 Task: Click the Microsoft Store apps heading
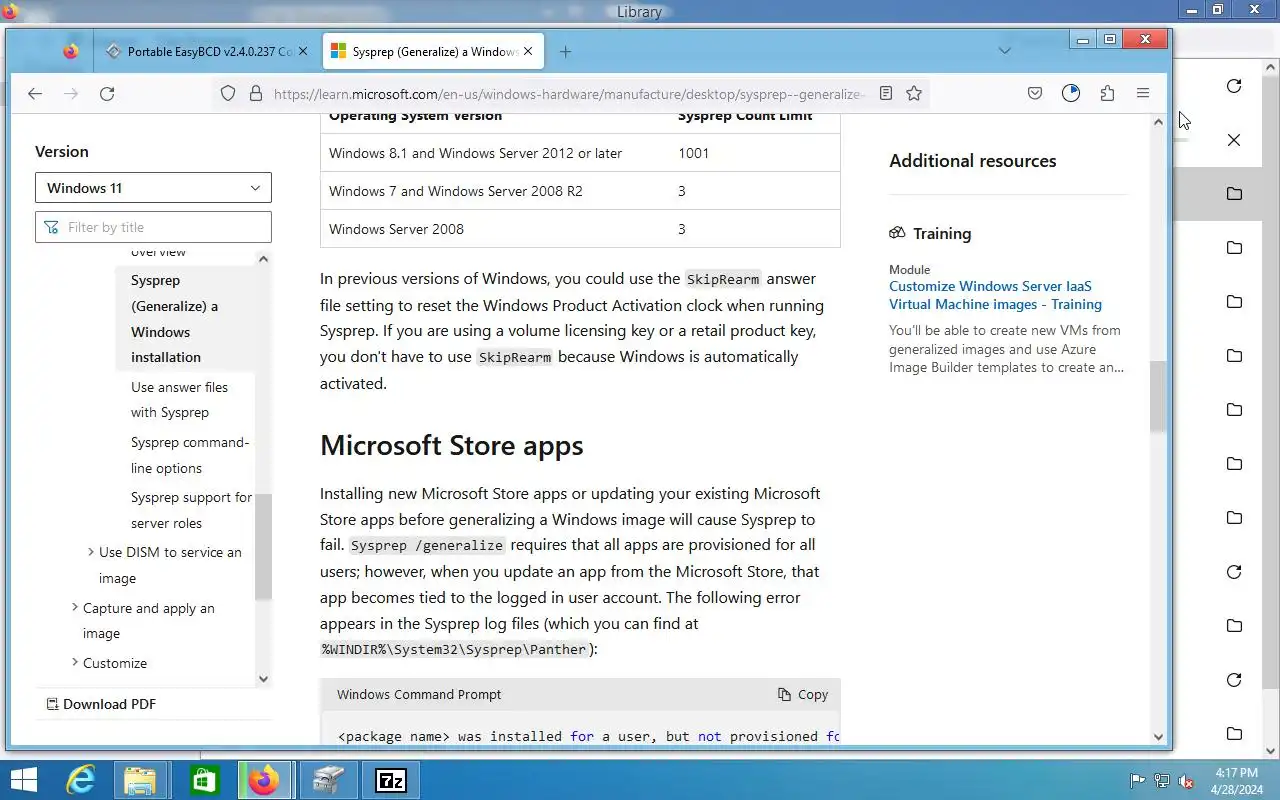pyautogui.click(x=451, y=446)
